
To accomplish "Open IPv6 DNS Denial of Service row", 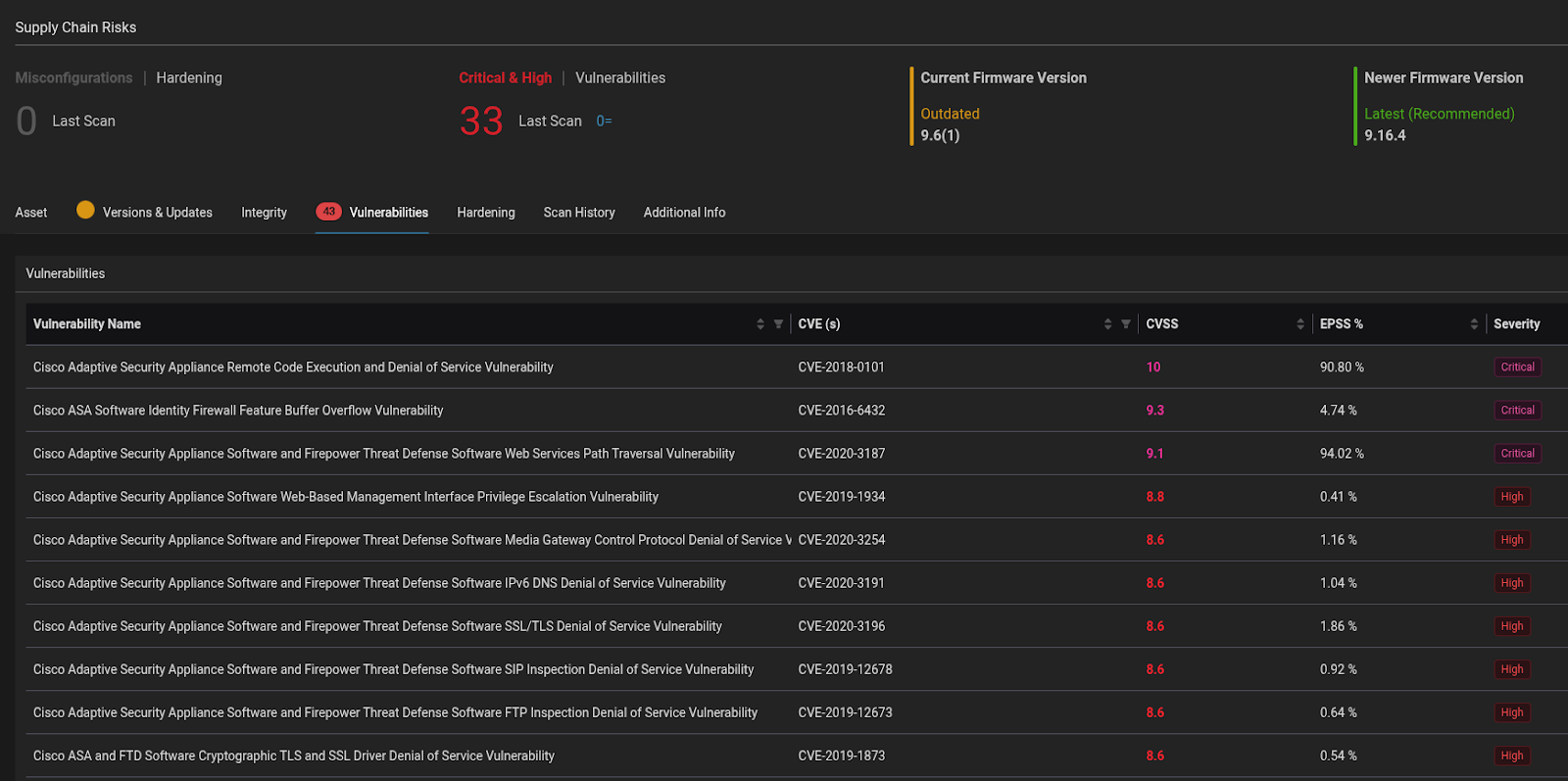I will tap(379, 583).
